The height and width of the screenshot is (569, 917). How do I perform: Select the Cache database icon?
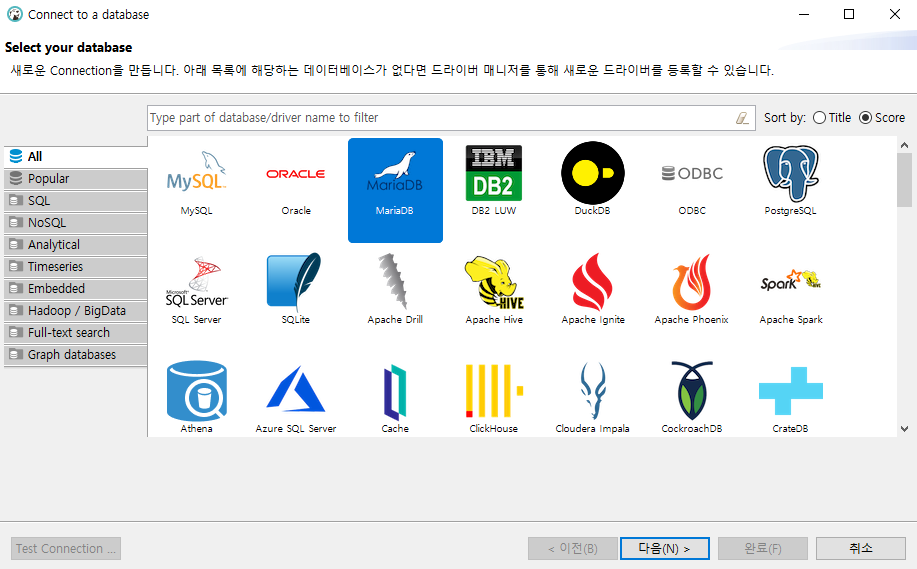(395, 392)
